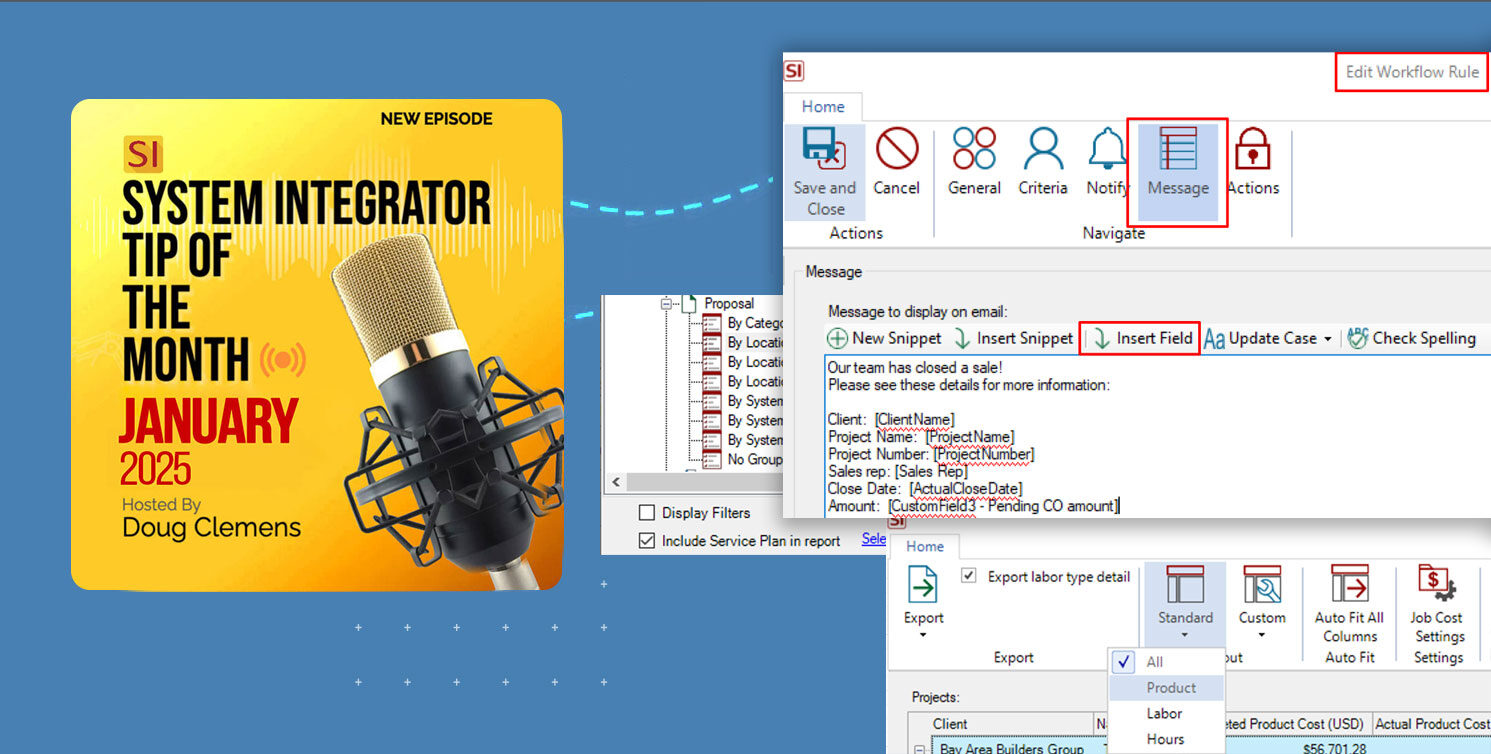Viewport: 1491px width, 754px height.
Task: Open the General section of the workflow rule
Action: [974, 162]
